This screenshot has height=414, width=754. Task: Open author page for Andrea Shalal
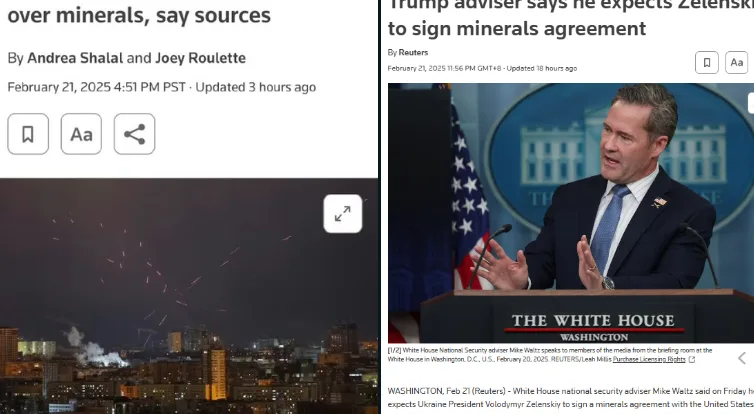point(75,58)
